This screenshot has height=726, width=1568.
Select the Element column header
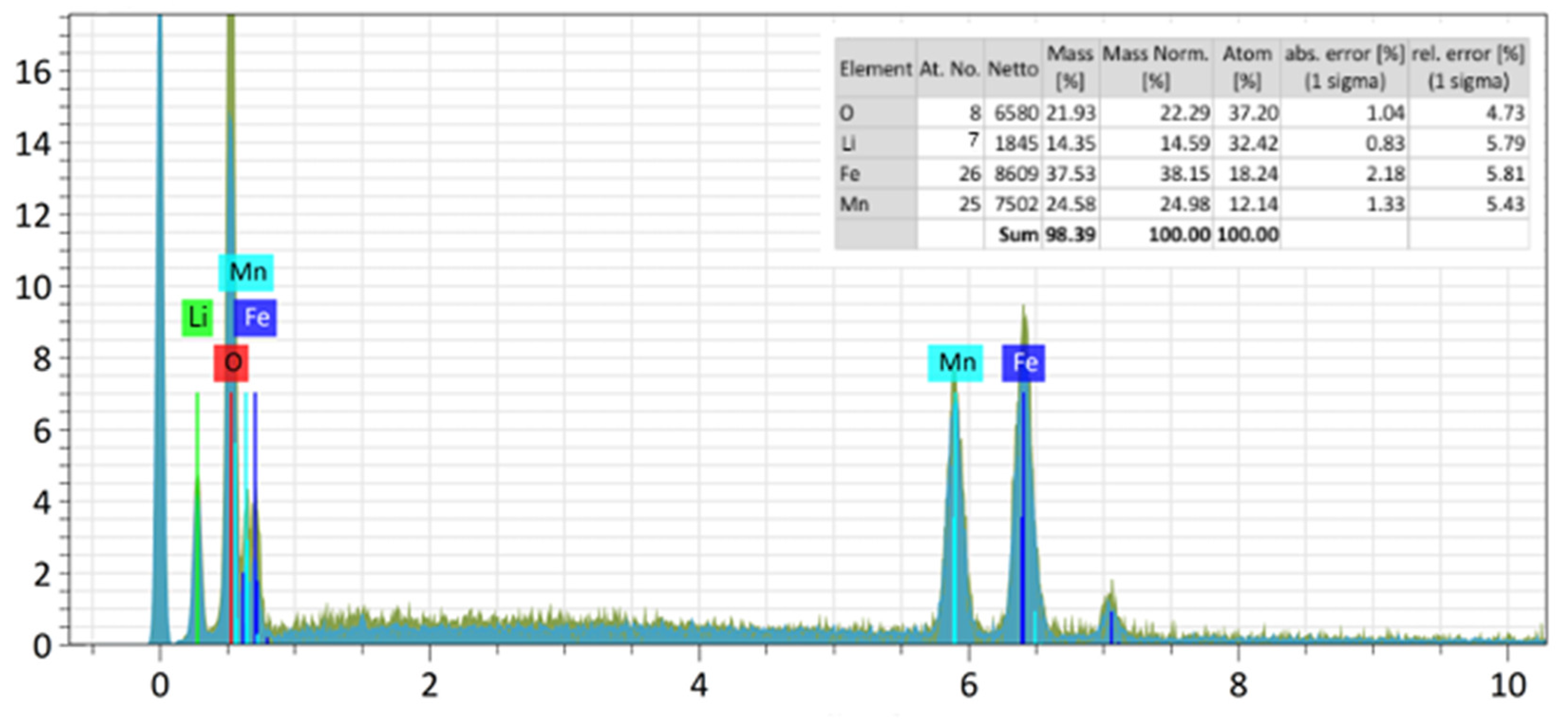click(x=875, y=69)
